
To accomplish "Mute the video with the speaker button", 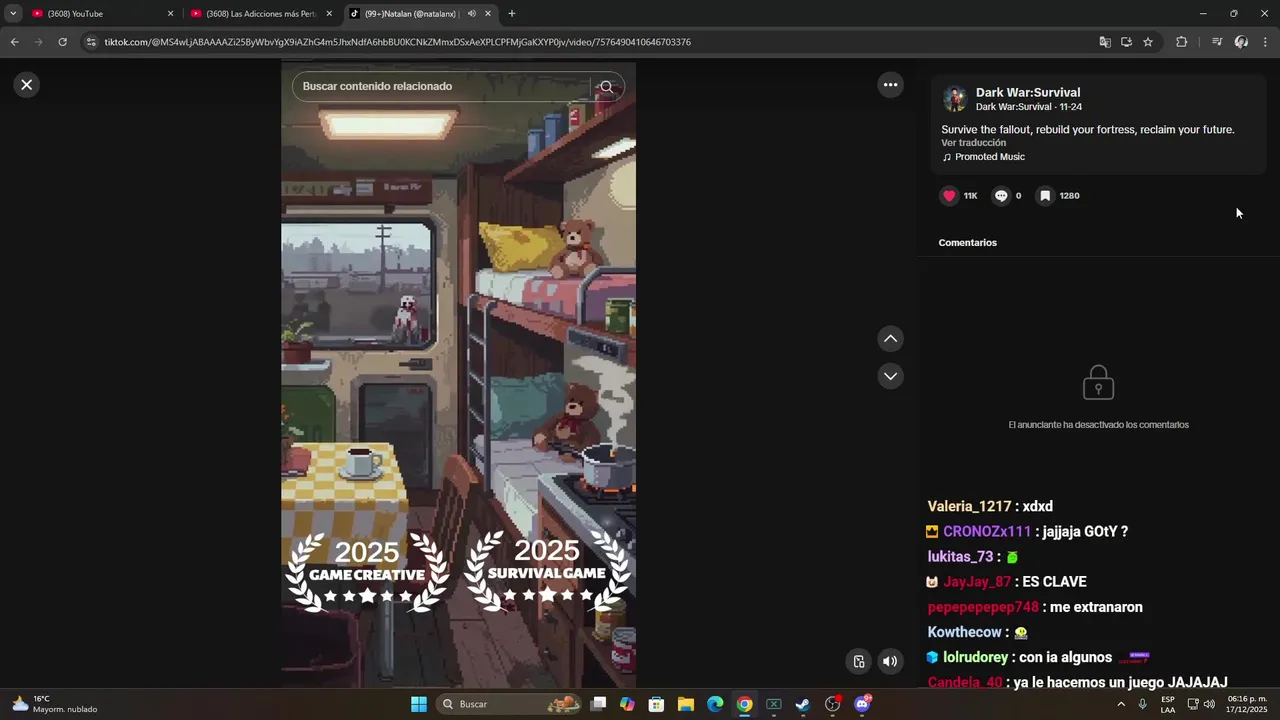I will (x=890, y=661).
